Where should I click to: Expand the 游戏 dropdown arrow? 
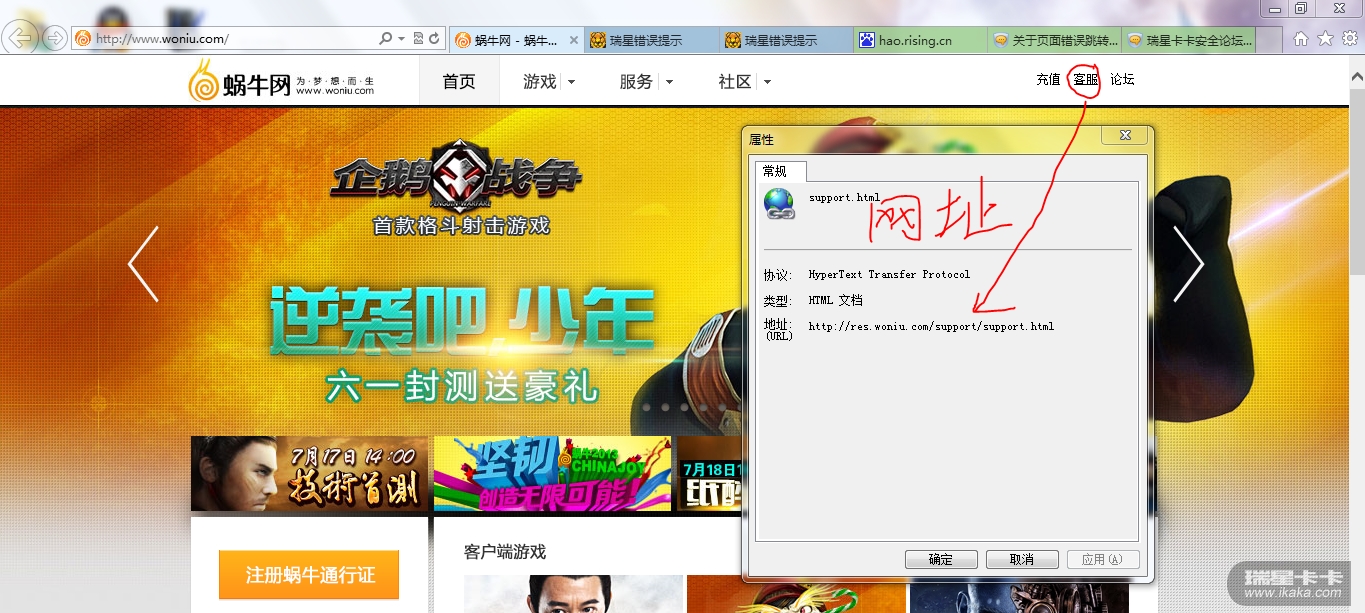coord(572,83)
